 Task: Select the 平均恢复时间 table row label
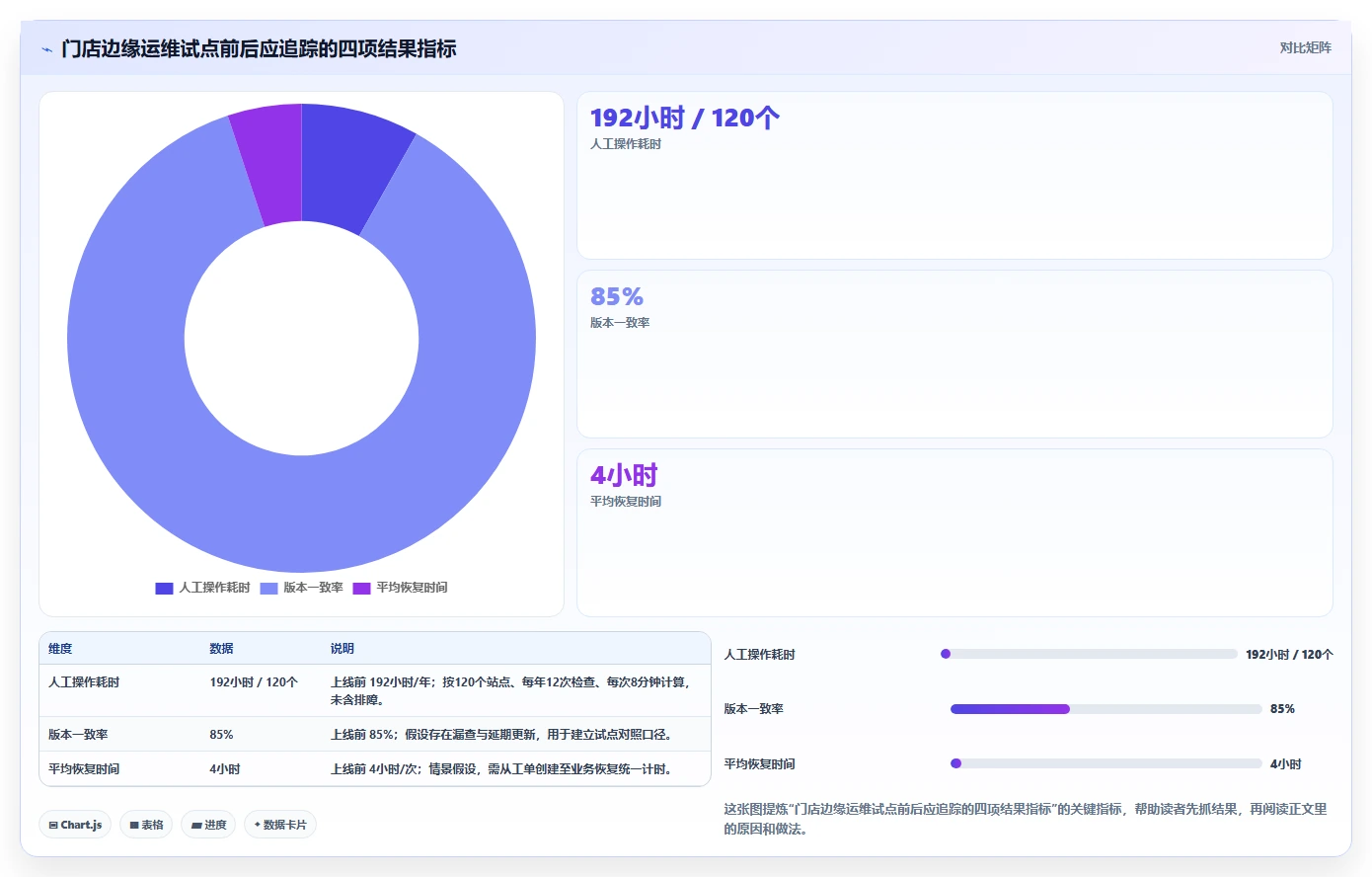(84, 769)
